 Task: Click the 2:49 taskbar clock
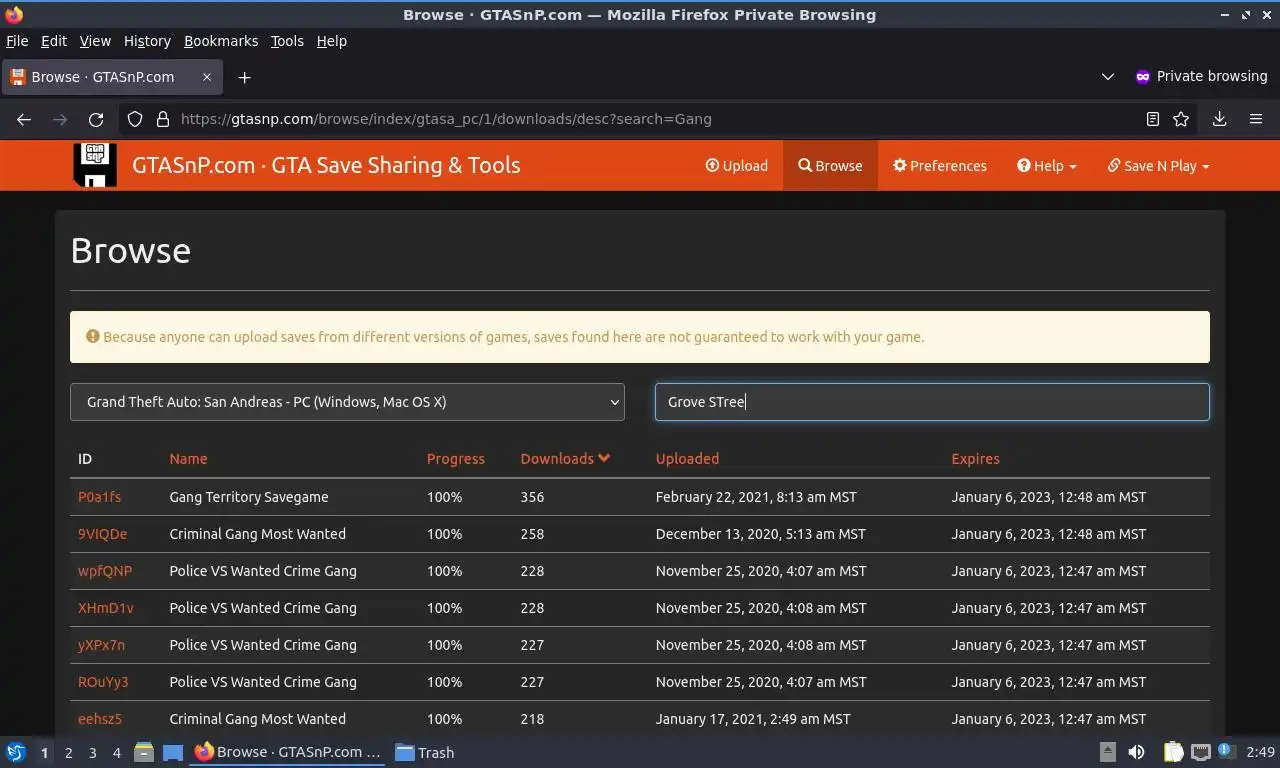click(1260, 752)
